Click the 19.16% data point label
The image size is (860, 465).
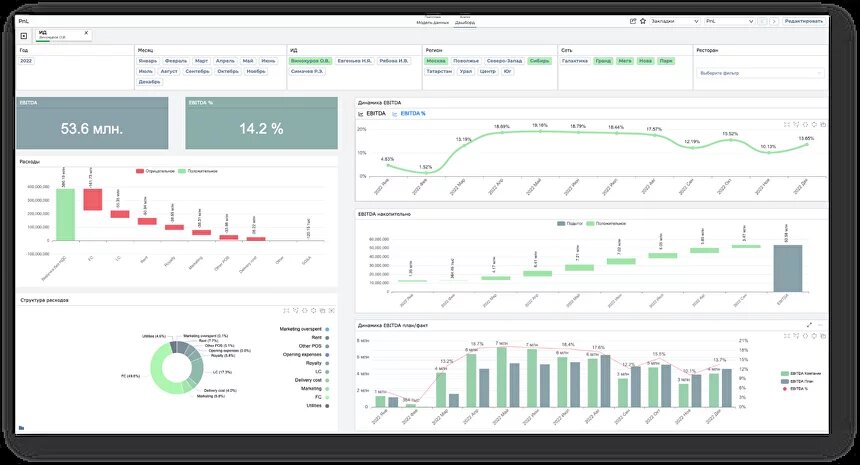(540, 126)
